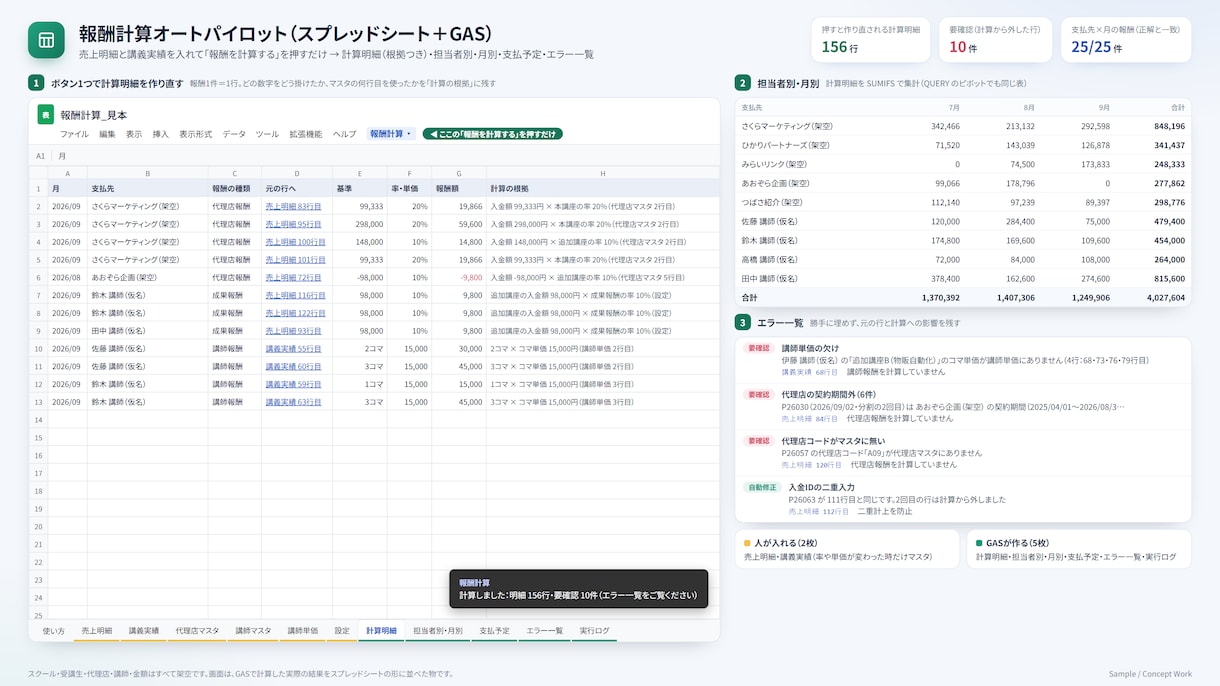Click the 要確認 10件 stat card
The height and width of the screenshot is (686, 1220).
[994, 40]
